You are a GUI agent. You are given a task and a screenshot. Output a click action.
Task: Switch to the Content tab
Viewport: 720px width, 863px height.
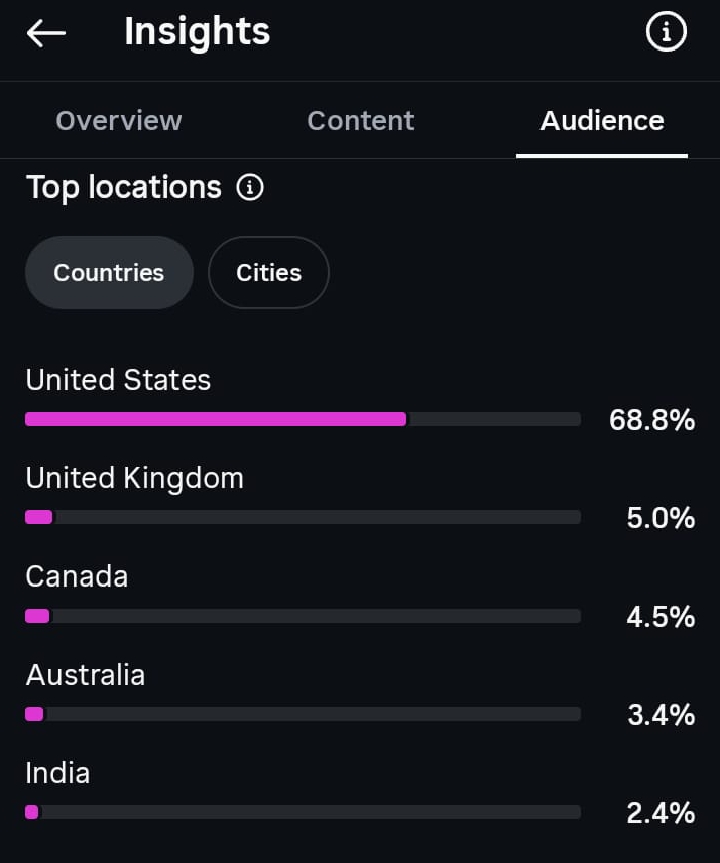(x=361, y=121)
